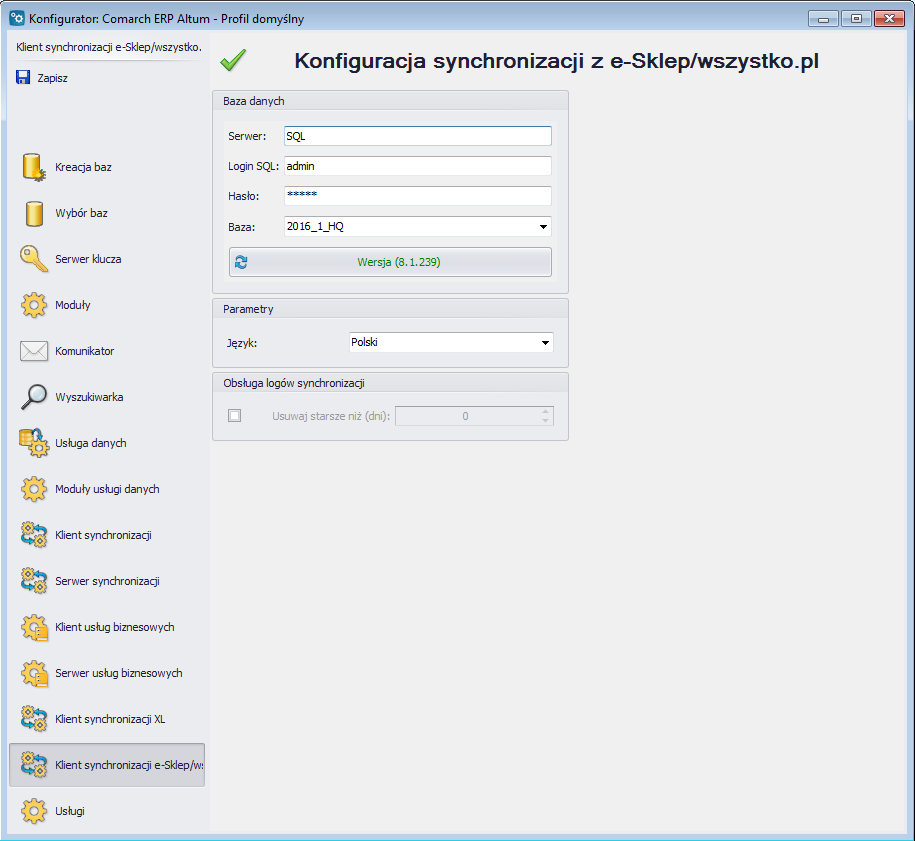Click the Serwer usług biznesowych label
The height and width of the screenshot is (841, 915).
[119, 674]
